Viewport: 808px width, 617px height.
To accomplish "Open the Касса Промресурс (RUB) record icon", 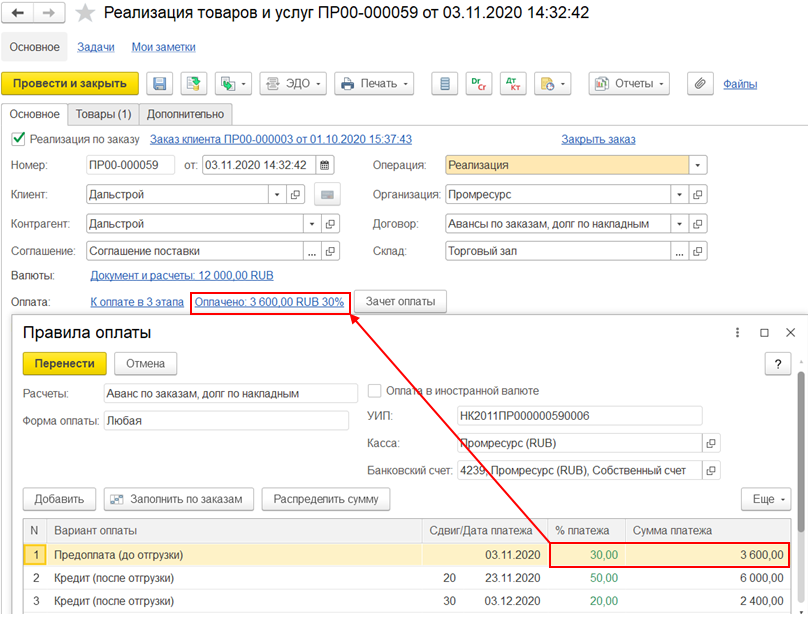I will coord(711,443).
